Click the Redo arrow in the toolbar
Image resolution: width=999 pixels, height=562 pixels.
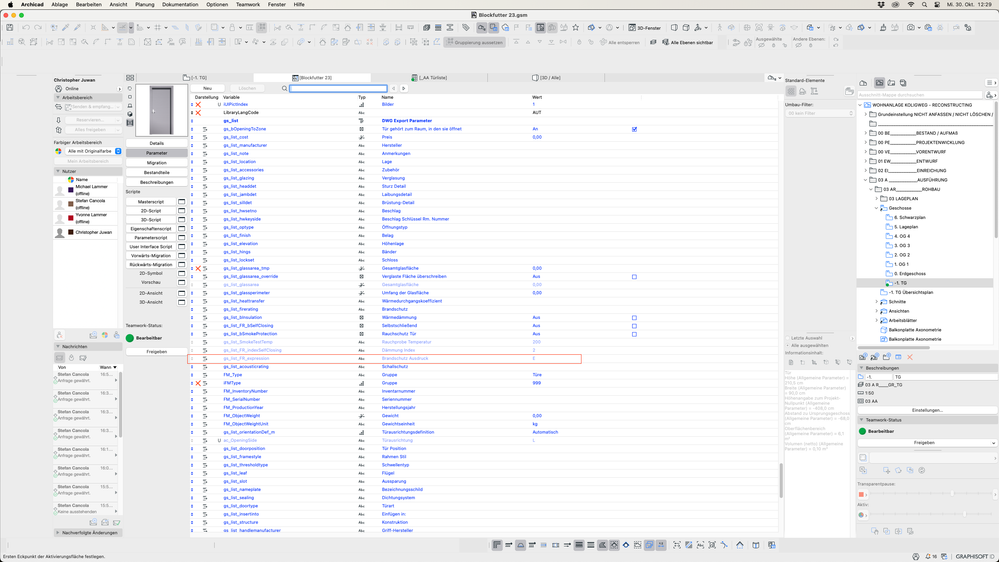click(38, 27)
